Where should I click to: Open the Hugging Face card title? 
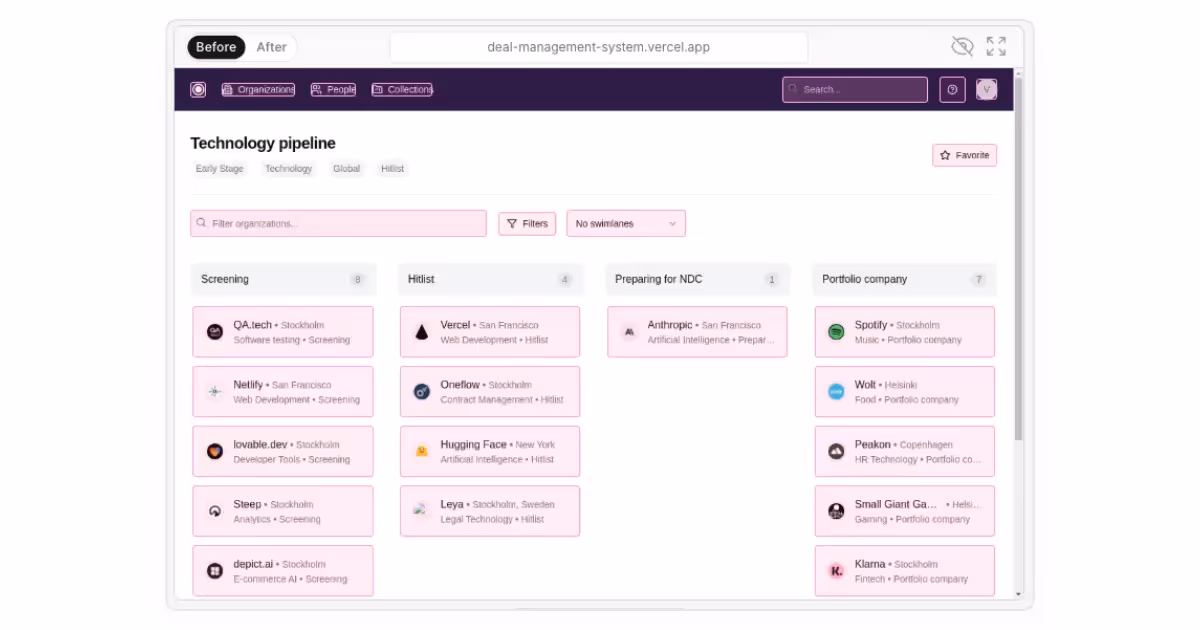click(474, 444)
